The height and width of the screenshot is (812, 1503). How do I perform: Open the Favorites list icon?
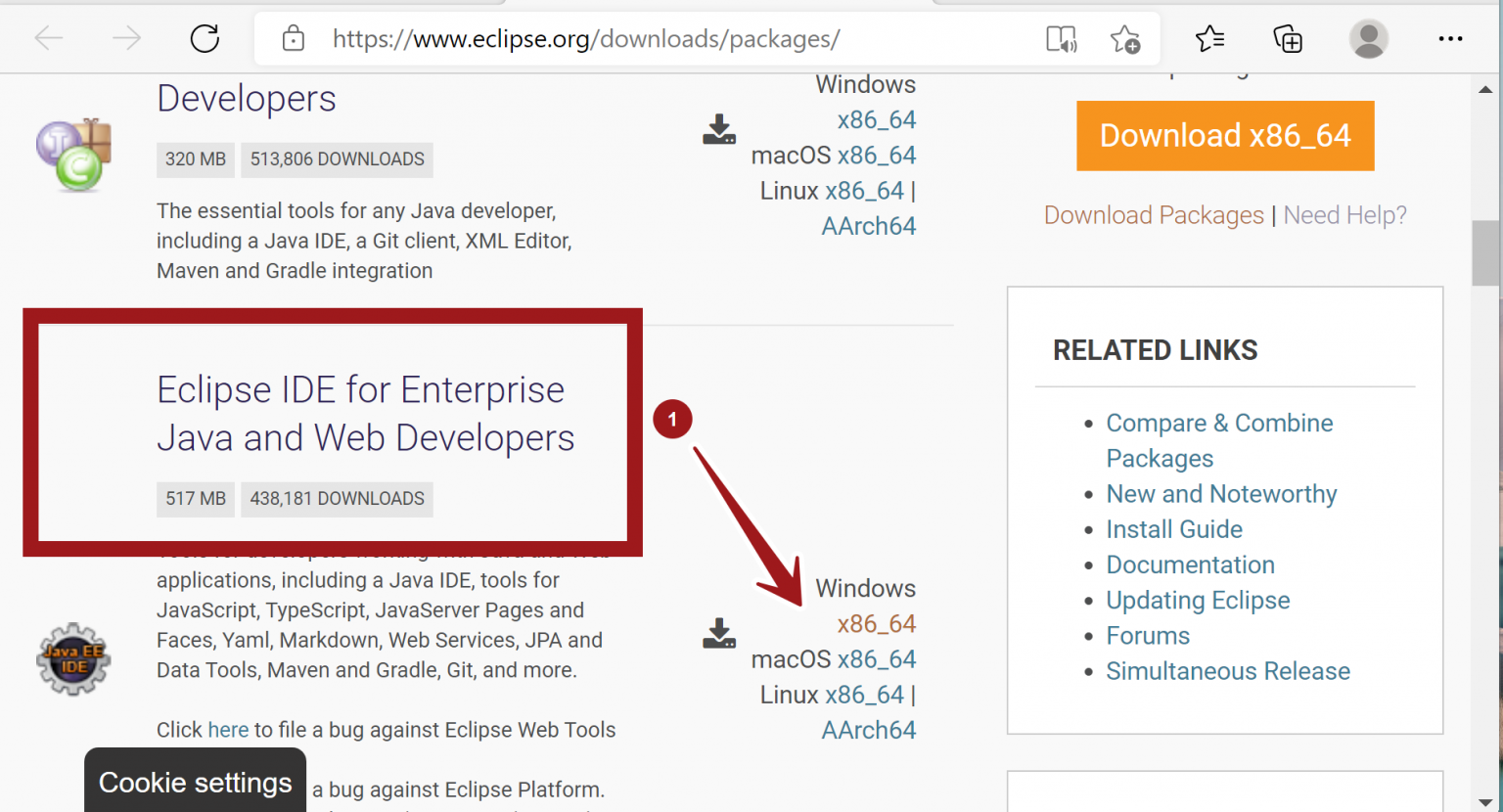[1209, 39]
